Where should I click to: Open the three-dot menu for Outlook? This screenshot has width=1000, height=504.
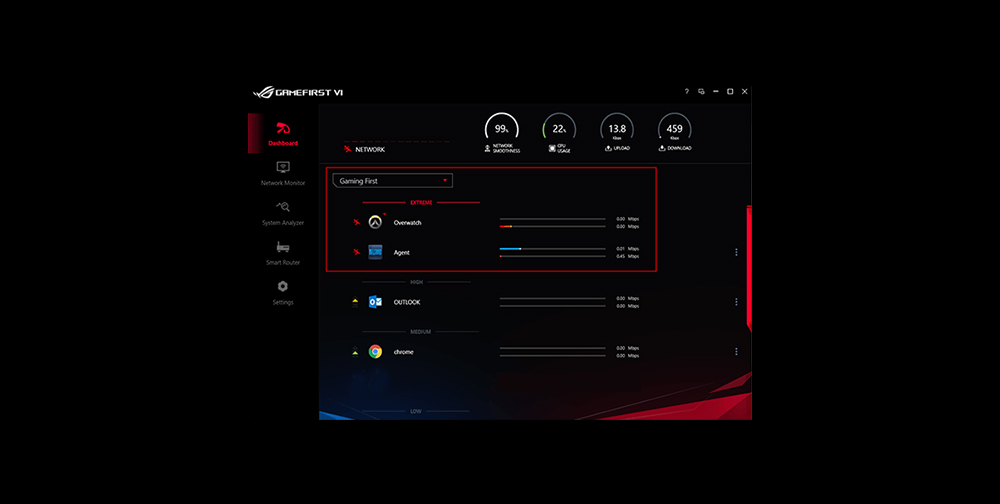736,302
